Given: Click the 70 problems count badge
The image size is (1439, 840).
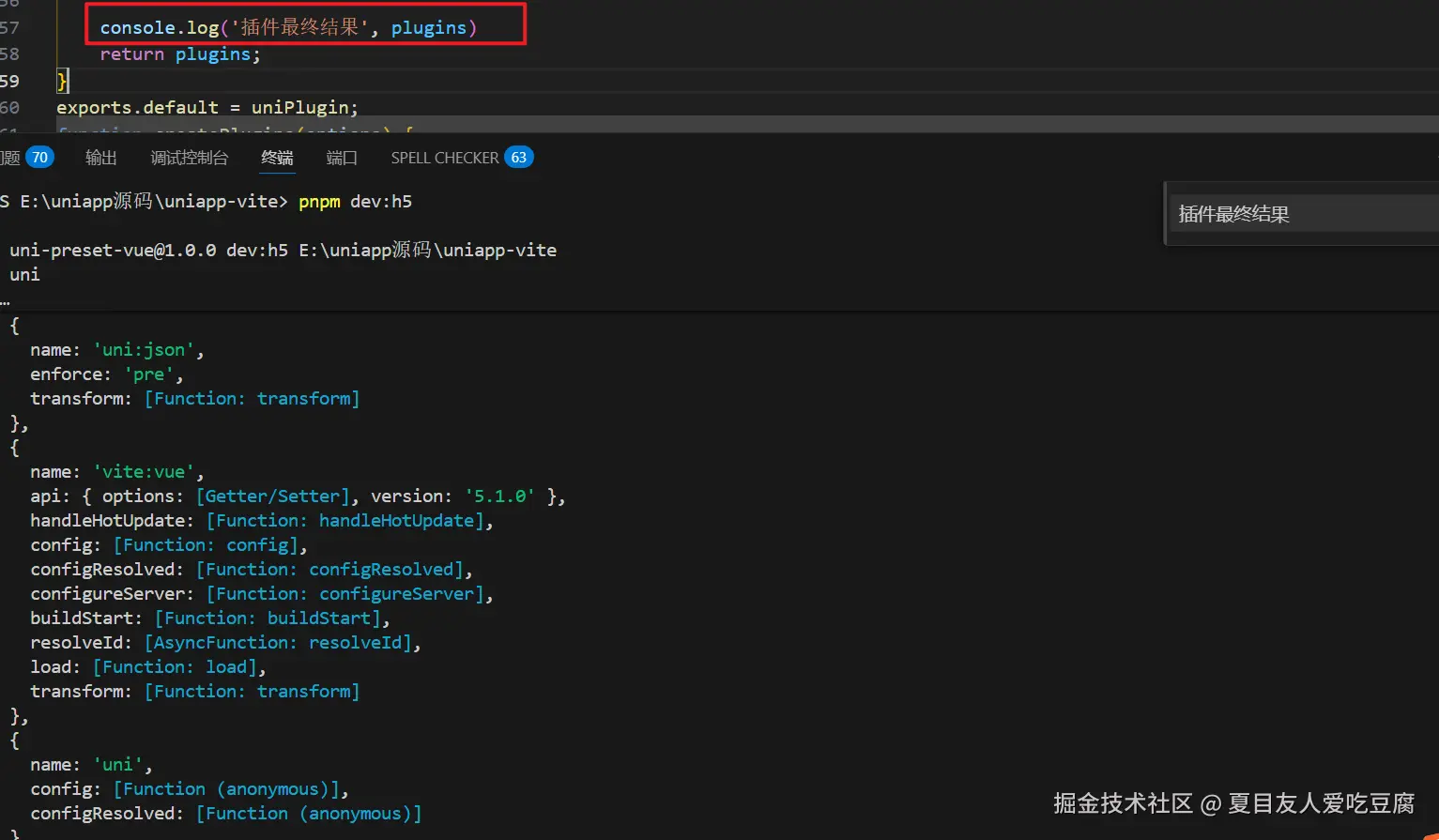Looking at the screenshot, I should (x=39, y=158).
